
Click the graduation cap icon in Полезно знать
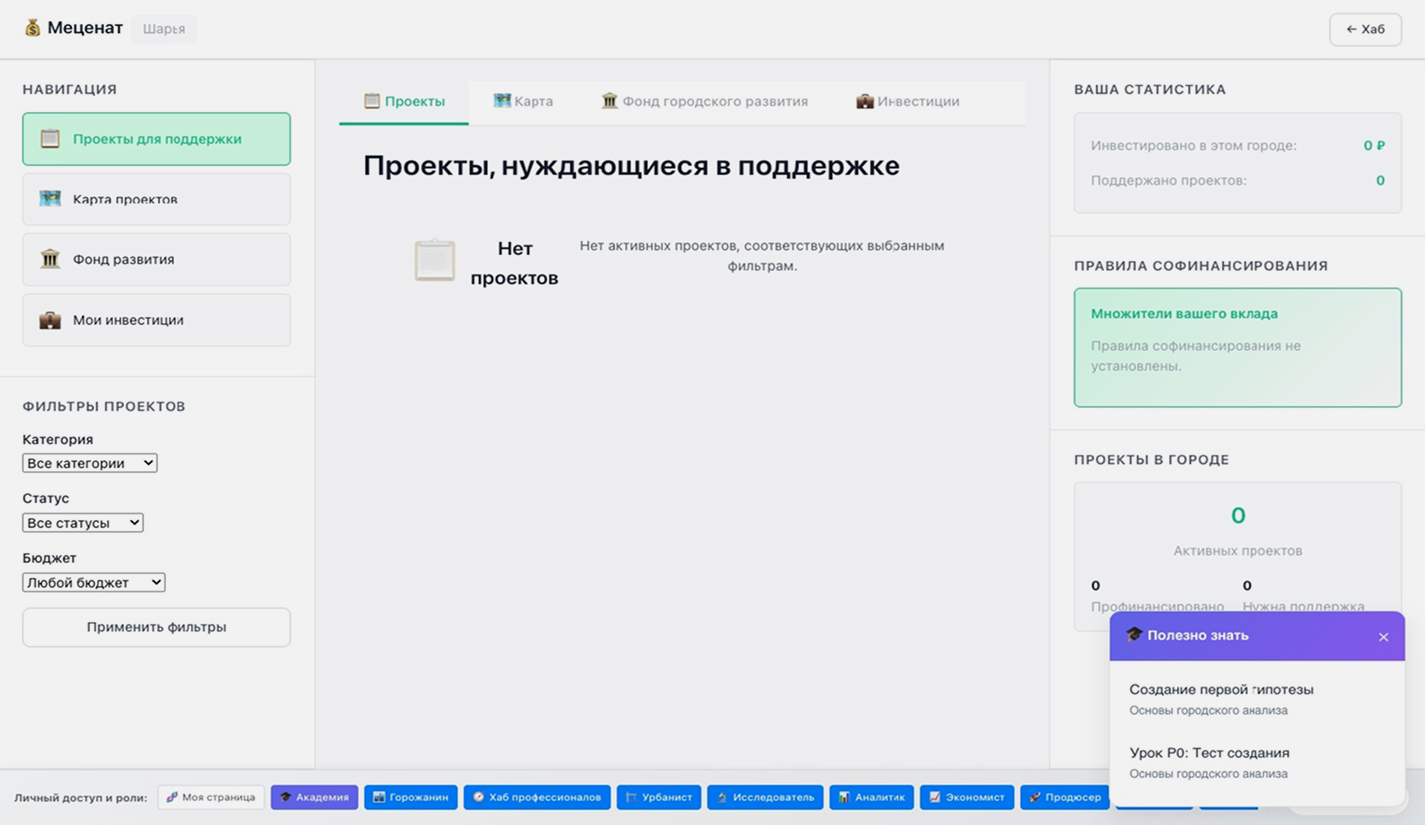1134,635
